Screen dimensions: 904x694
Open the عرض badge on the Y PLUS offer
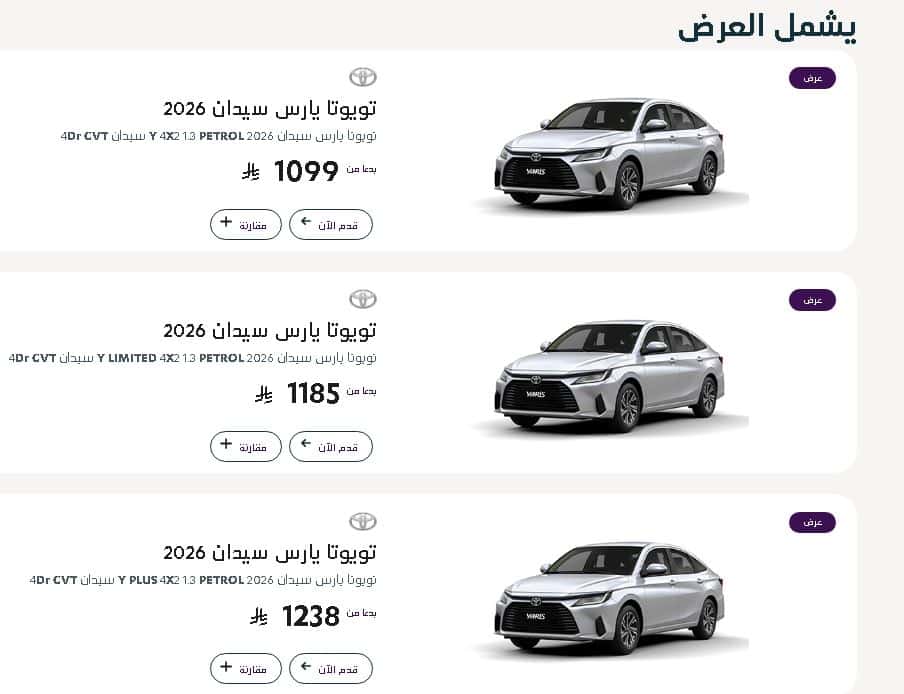[x=812, y=521]
